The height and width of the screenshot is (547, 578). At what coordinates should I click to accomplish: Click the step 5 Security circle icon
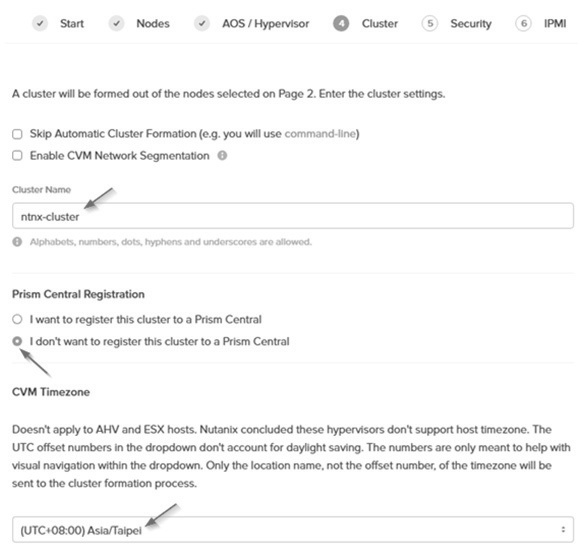click(x=430, y=24)
